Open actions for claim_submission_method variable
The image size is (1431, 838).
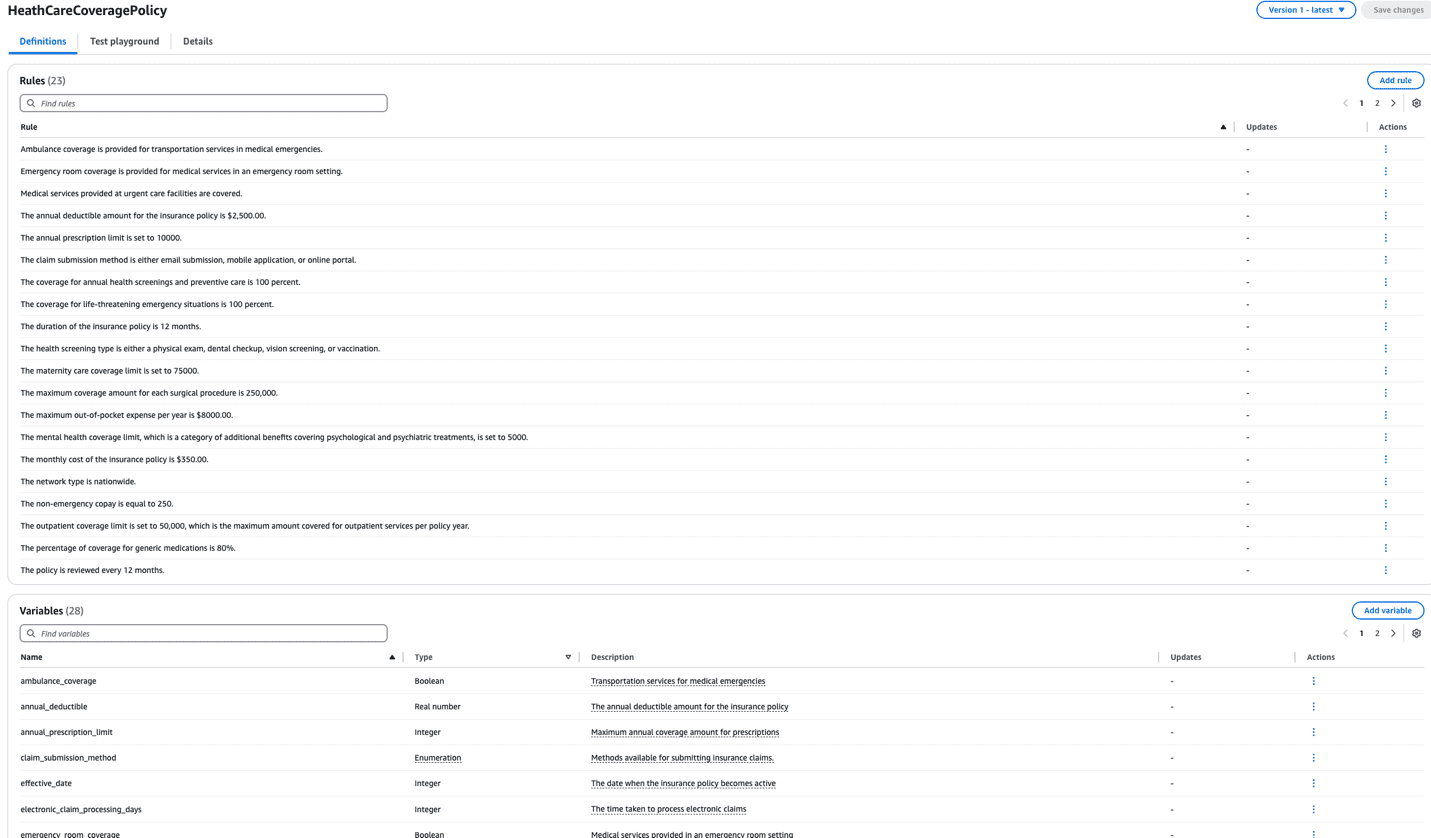coord(1314,757)
